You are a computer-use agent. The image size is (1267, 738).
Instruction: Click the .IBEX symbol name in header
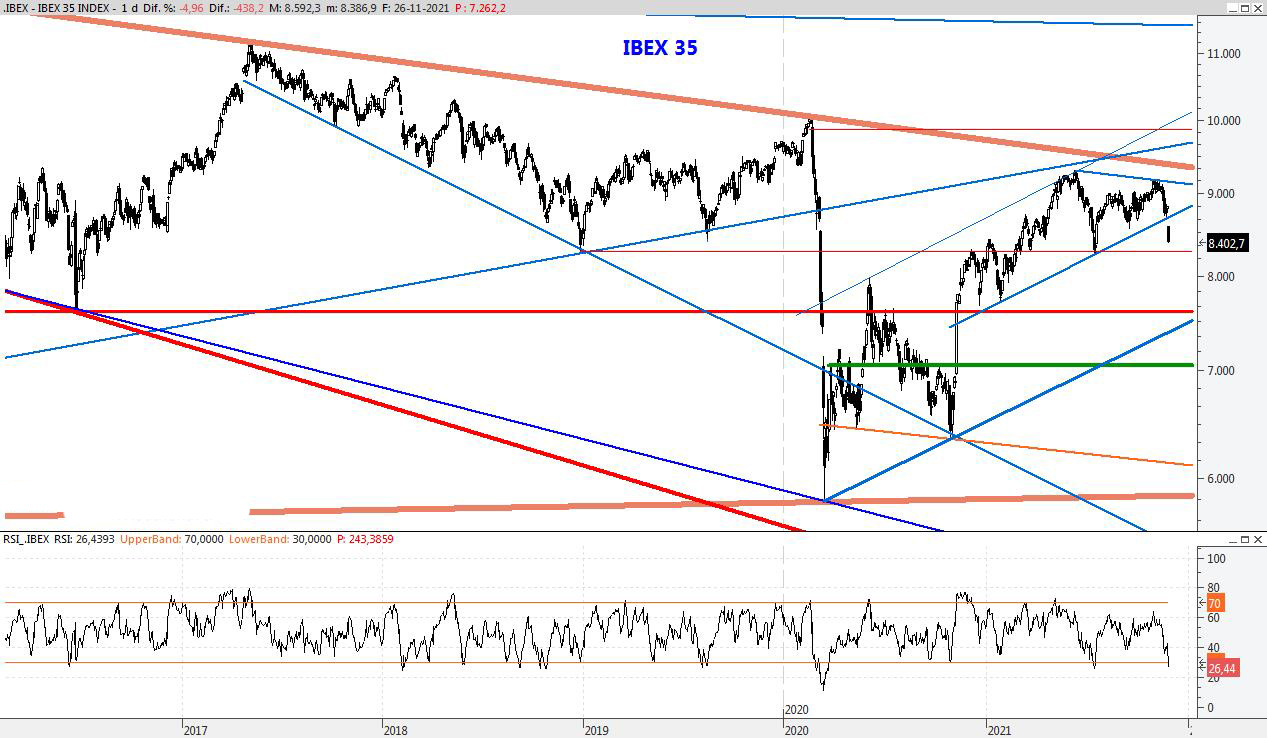pos(16,8)
